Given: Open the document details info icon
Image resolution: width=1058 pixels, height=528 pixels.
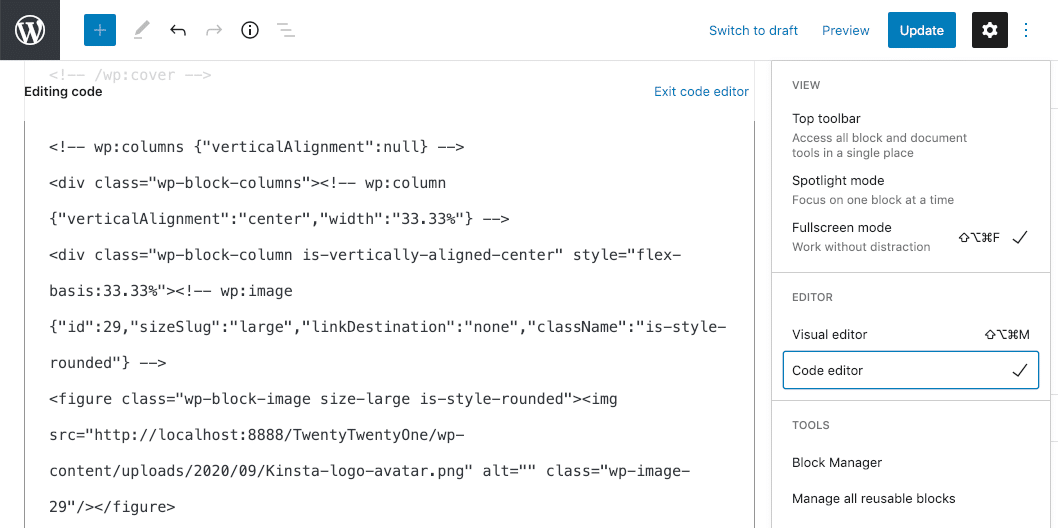Looking at the screenshot, I should pyautogui.click(x=250, y=30).
